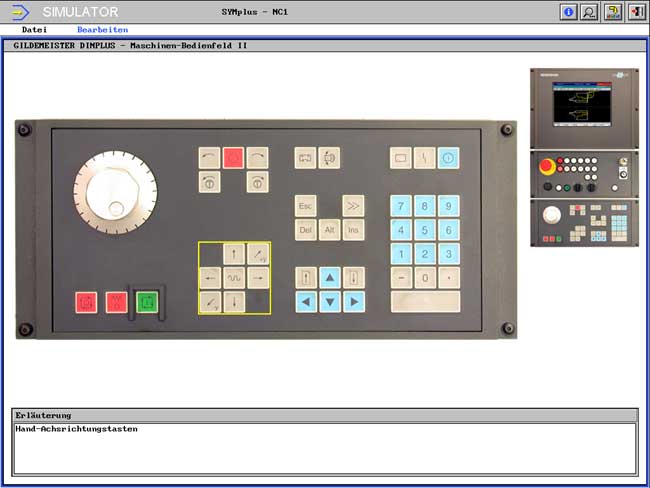Click the handwheel dial
This screenshot has width=650, height=488.
(x=116, y=192)
